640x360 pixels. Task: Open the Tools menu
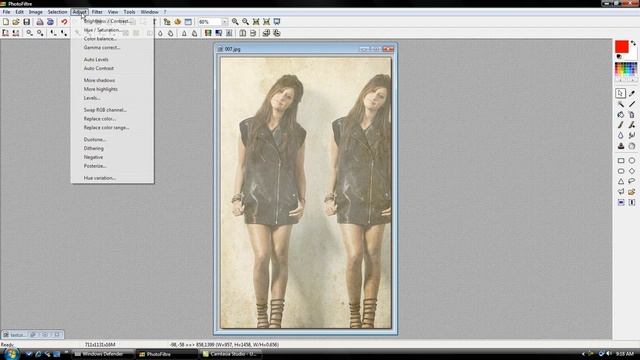(129, 12)
